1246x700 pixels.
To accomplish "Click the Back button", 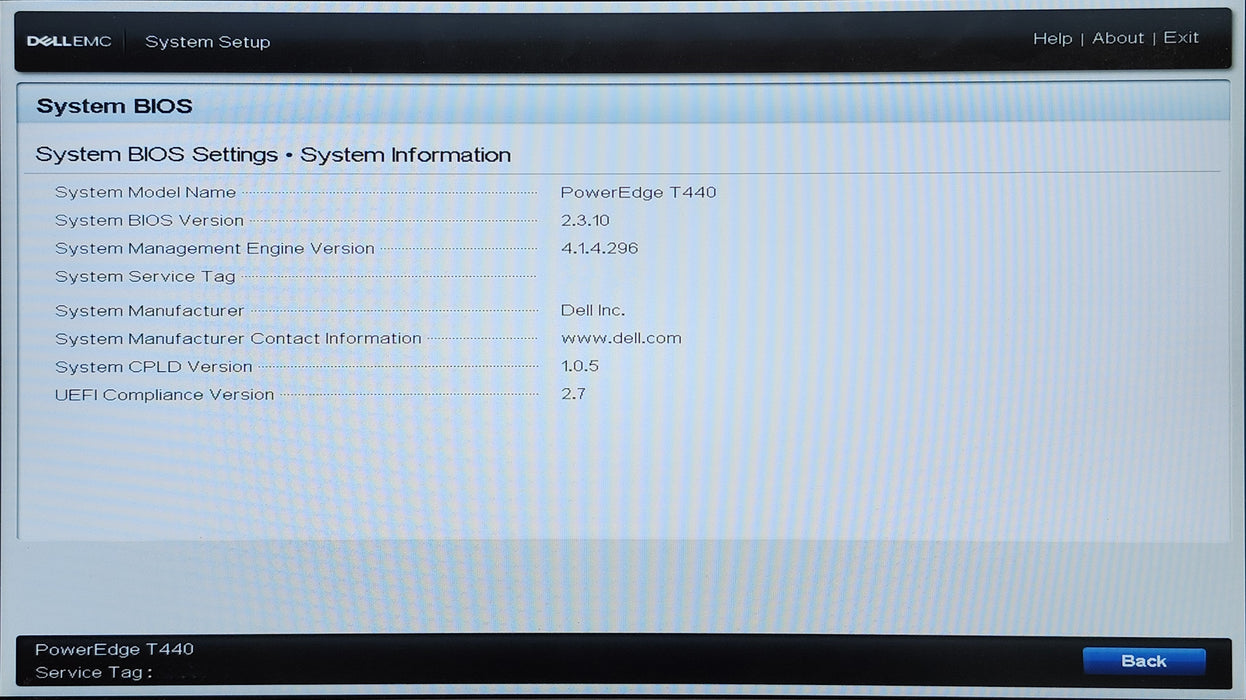I will point(1143,661).
